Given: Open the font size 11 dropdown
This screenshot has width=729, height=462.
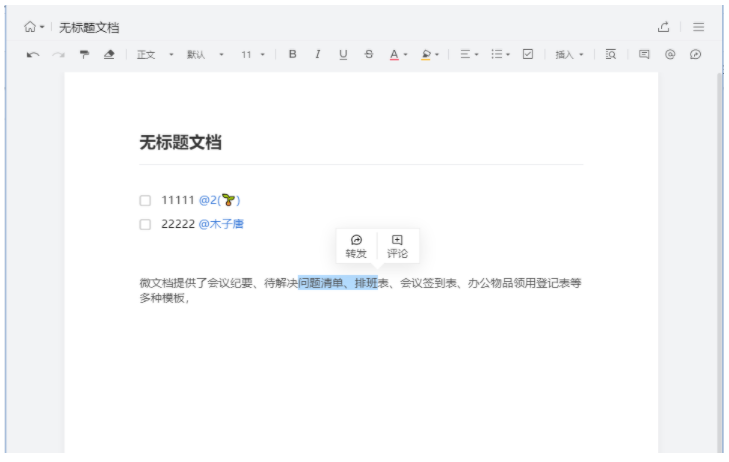Looking at the screenshot, I should coord(253,55).
